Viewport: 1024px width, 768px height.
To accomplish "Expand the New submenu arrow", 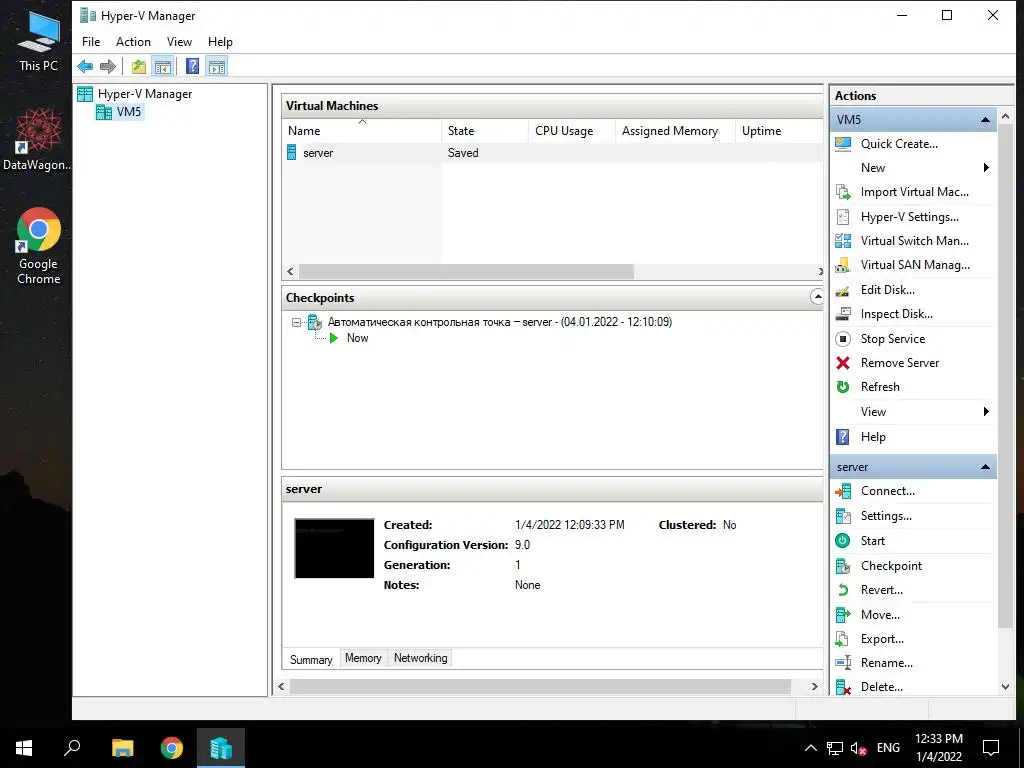I will click(x=986, y=168).
